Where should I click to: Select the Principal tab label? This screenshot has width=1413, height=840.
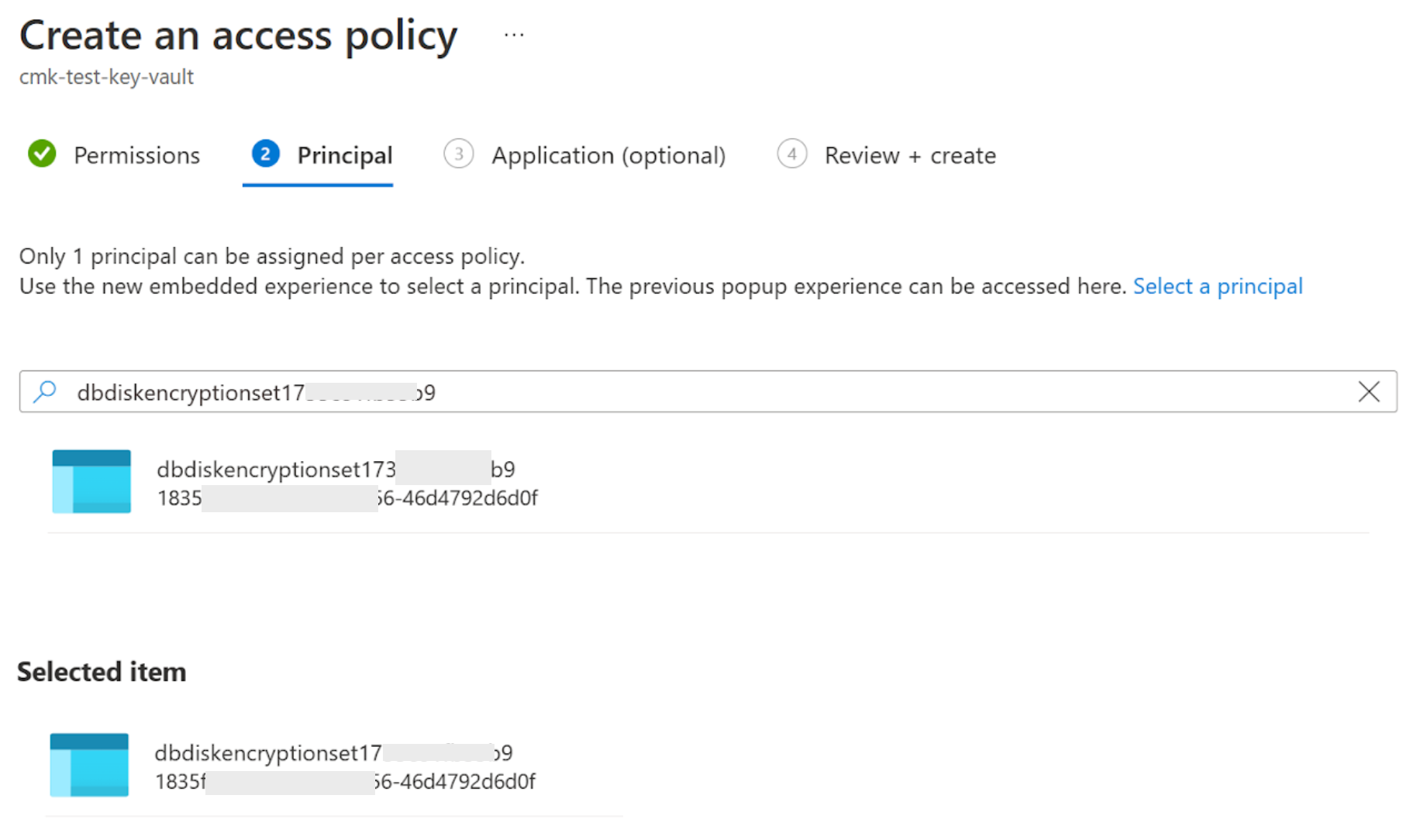pos(345,156)
